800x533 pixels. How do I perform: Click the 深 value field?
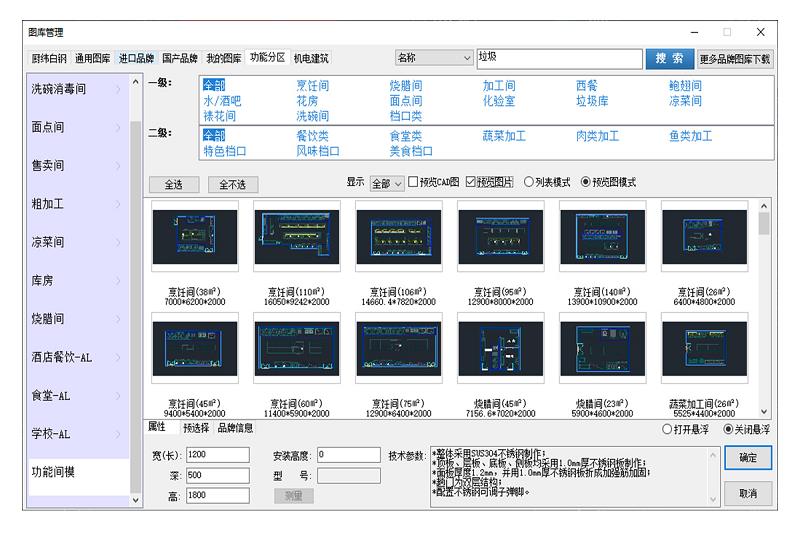click(x=218, y=475)
